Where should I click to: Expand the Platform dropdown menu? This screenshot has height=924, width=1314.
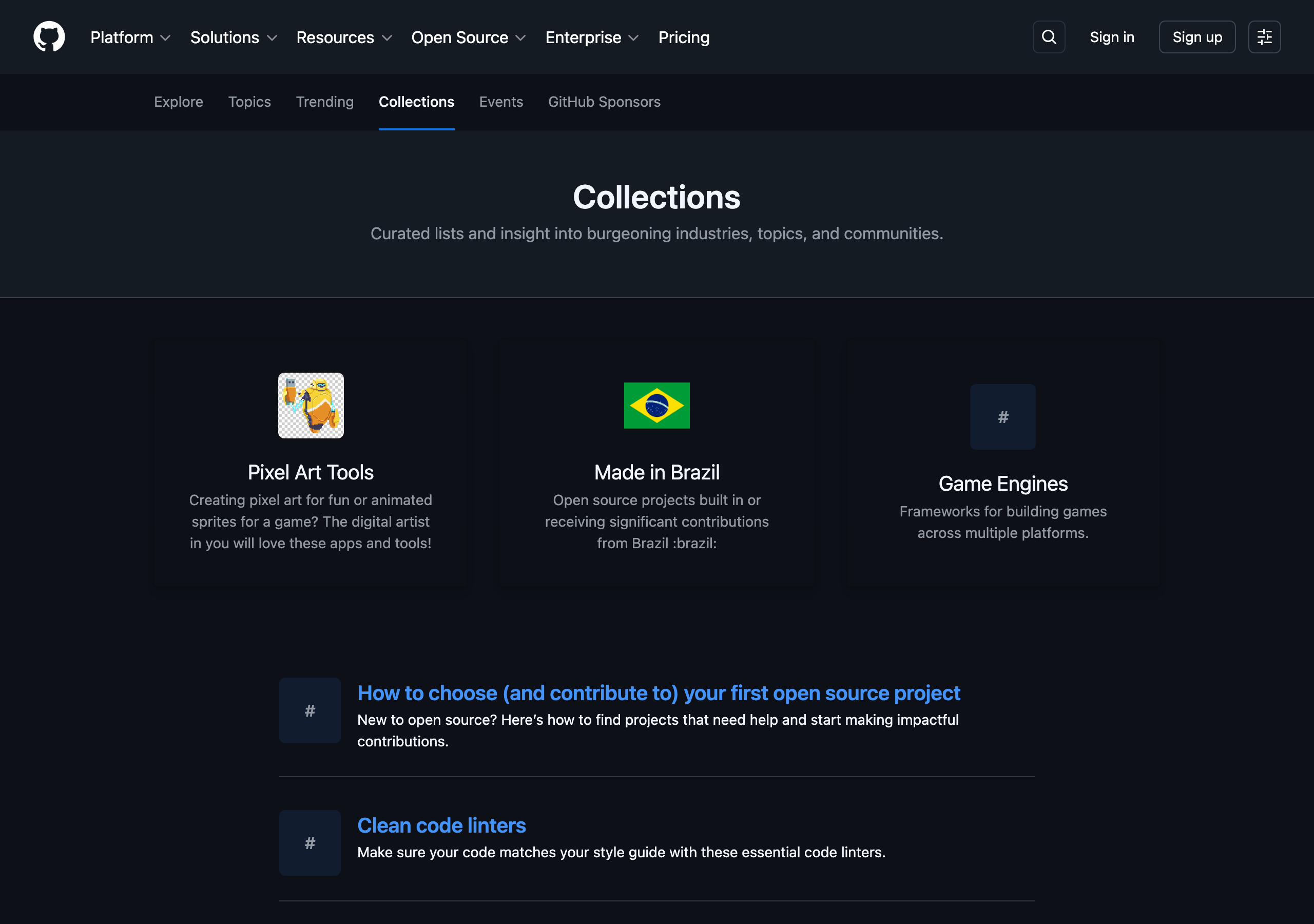click(130, 37)
